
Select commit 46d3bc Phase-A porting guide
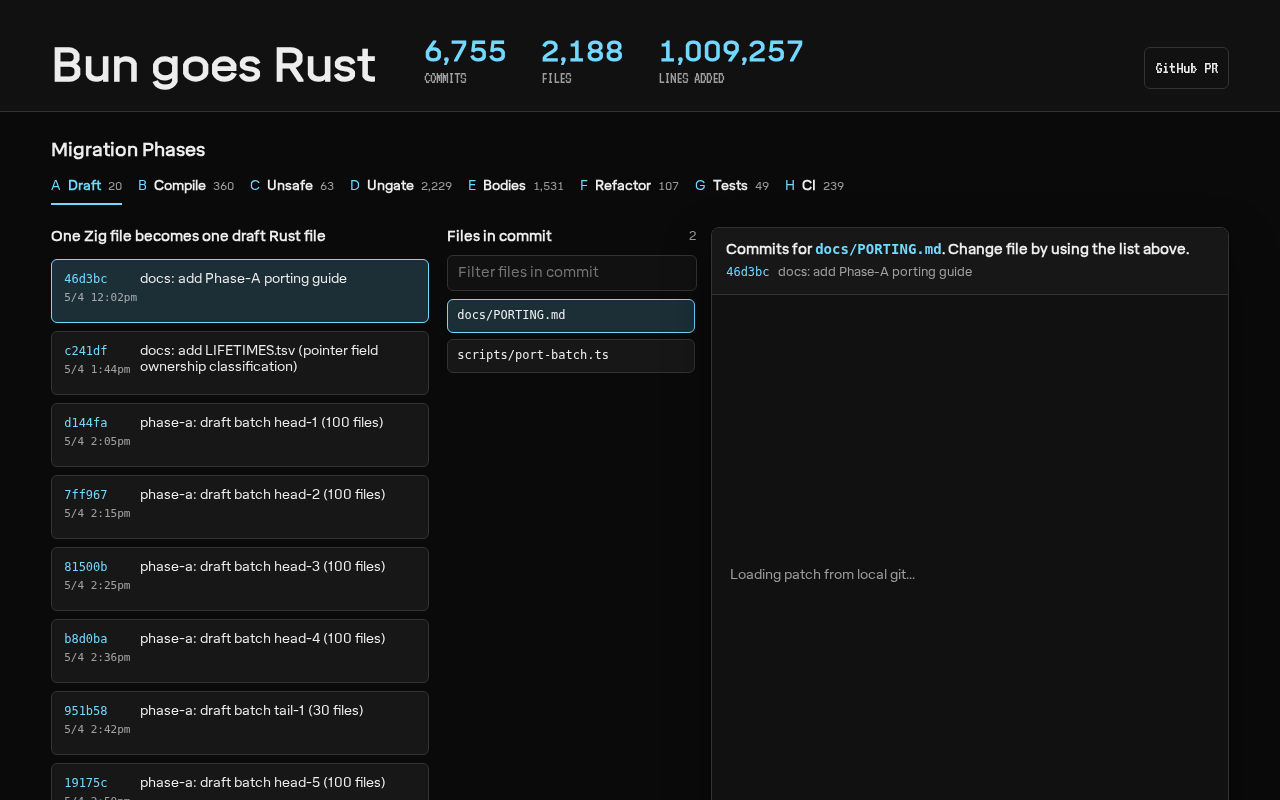(240, 291)
